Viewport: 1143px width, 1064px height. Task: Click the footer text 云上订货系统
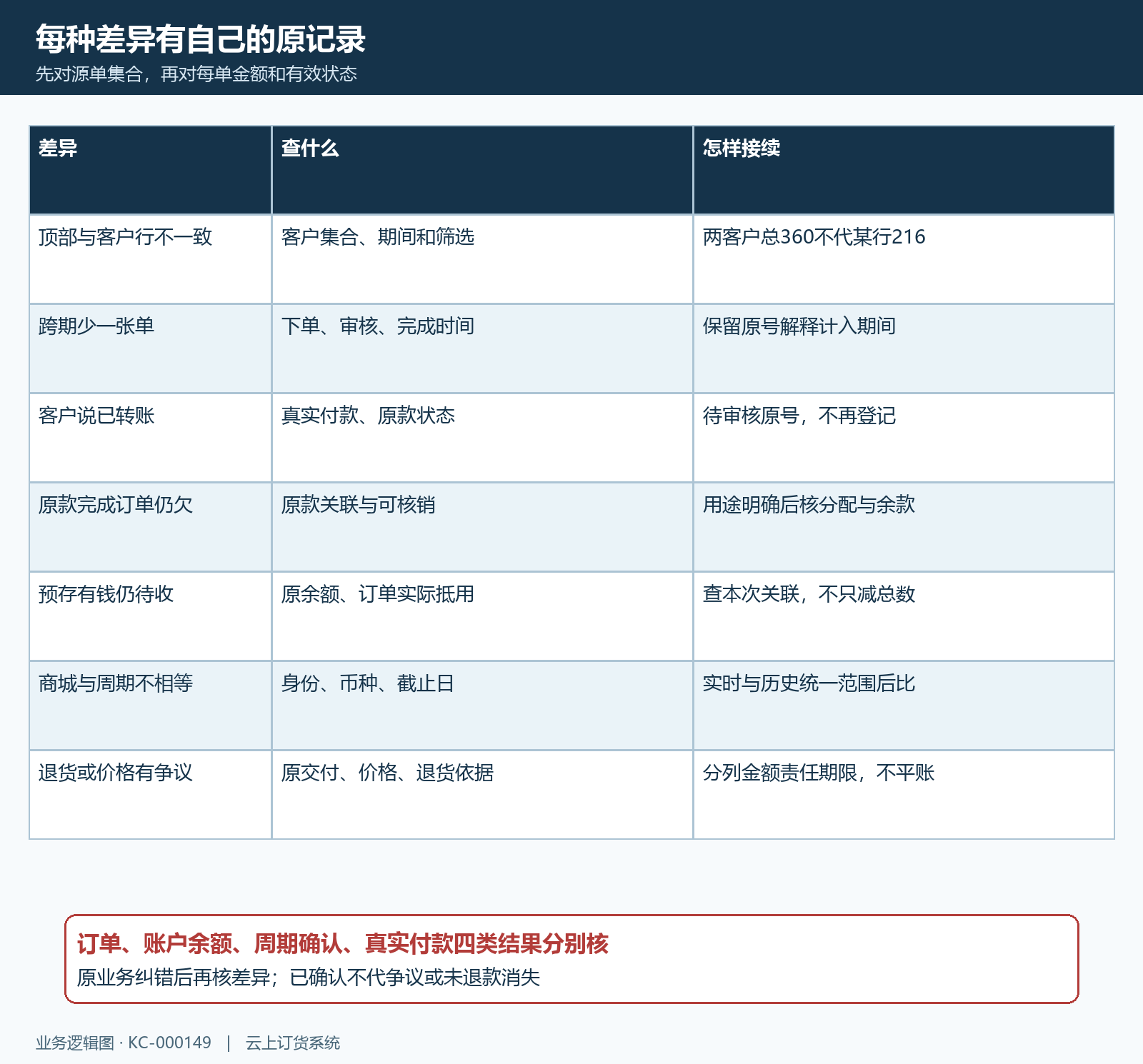pos(293,1043)
